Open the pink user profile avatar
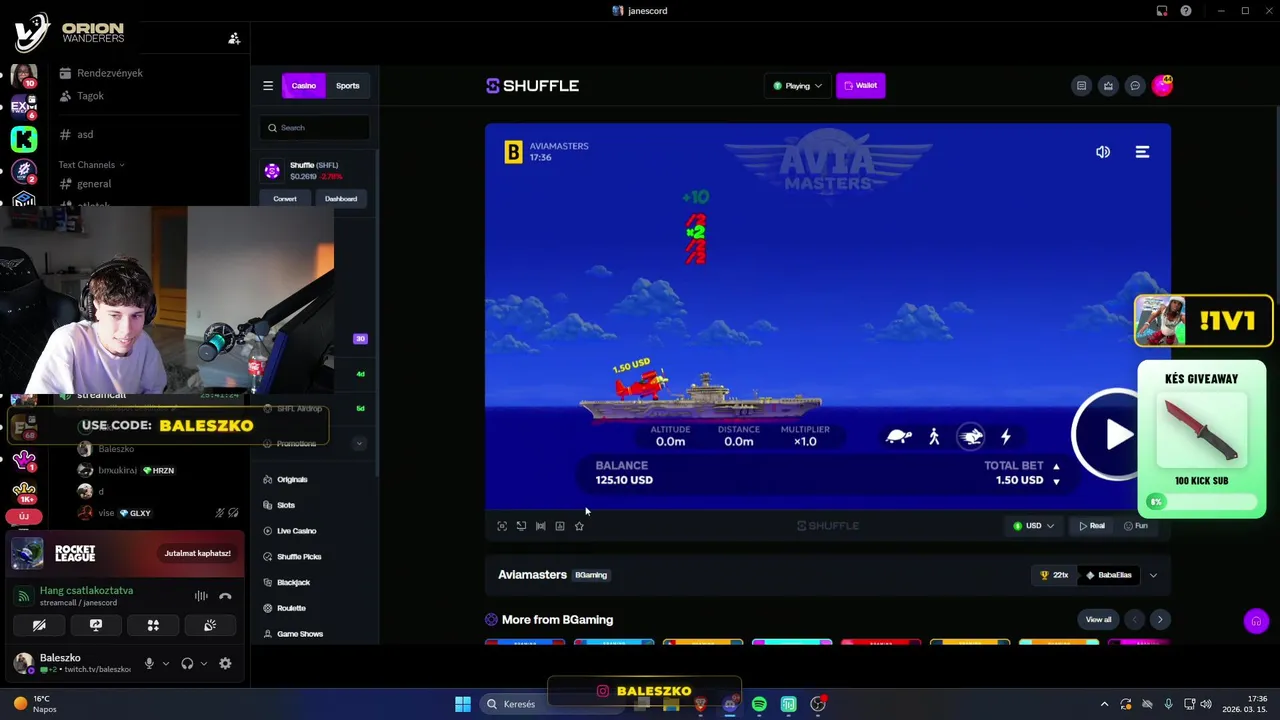The image size is (1280, 720). tap(1162, 86)
